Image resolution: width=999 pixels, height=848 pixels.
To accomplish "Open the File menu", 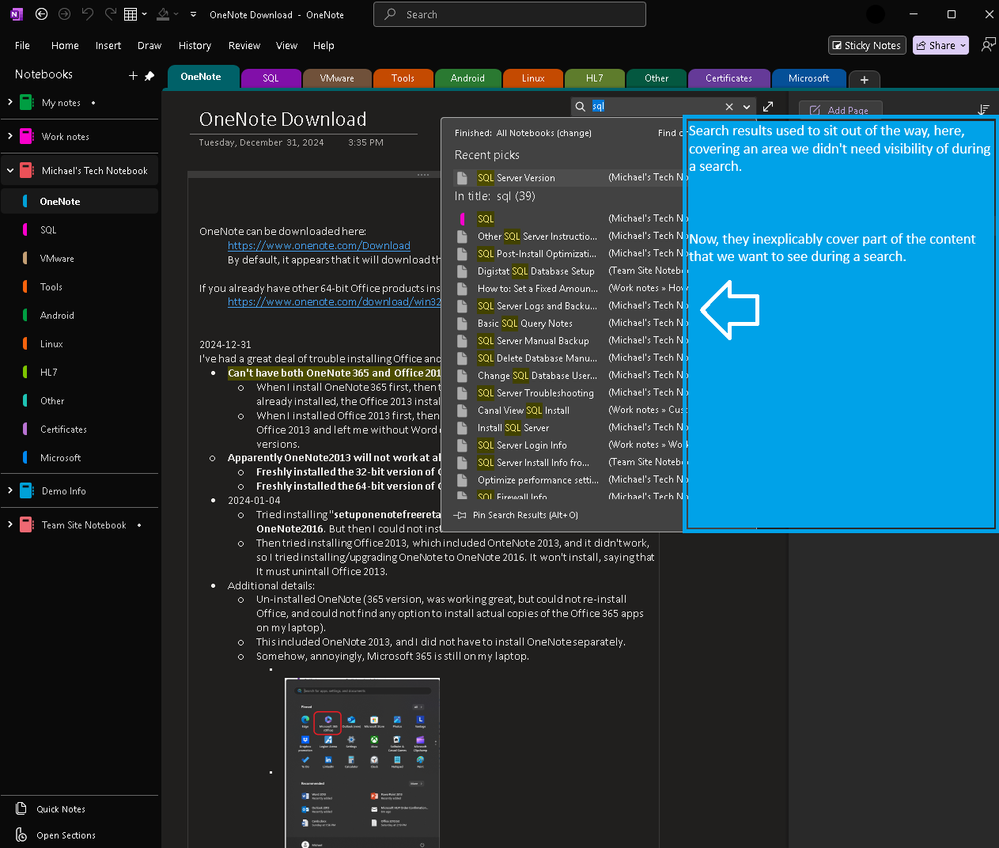I will click(22, 45).
